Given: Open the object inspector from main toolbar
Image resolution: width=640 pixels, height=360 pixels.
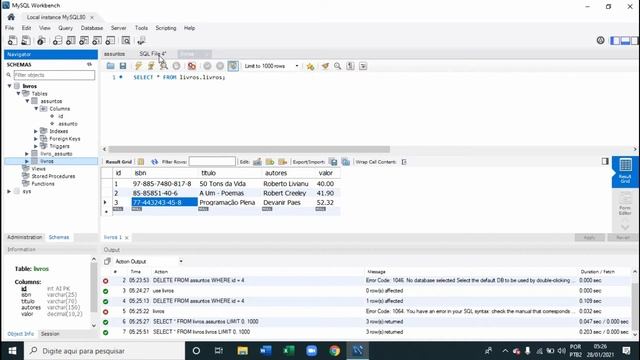Looking at the screenshot, I should tap(41, 40).
